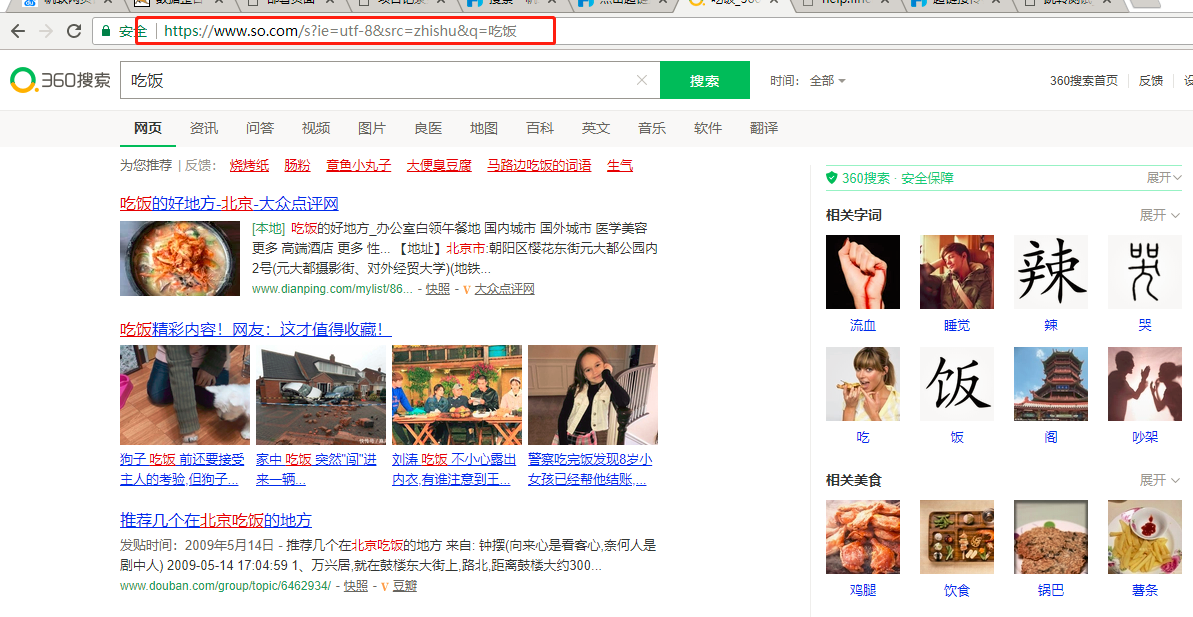1193x617 pixels.
Task: Click the recommended term 肠粉
Action: click(x=297, y=165)
